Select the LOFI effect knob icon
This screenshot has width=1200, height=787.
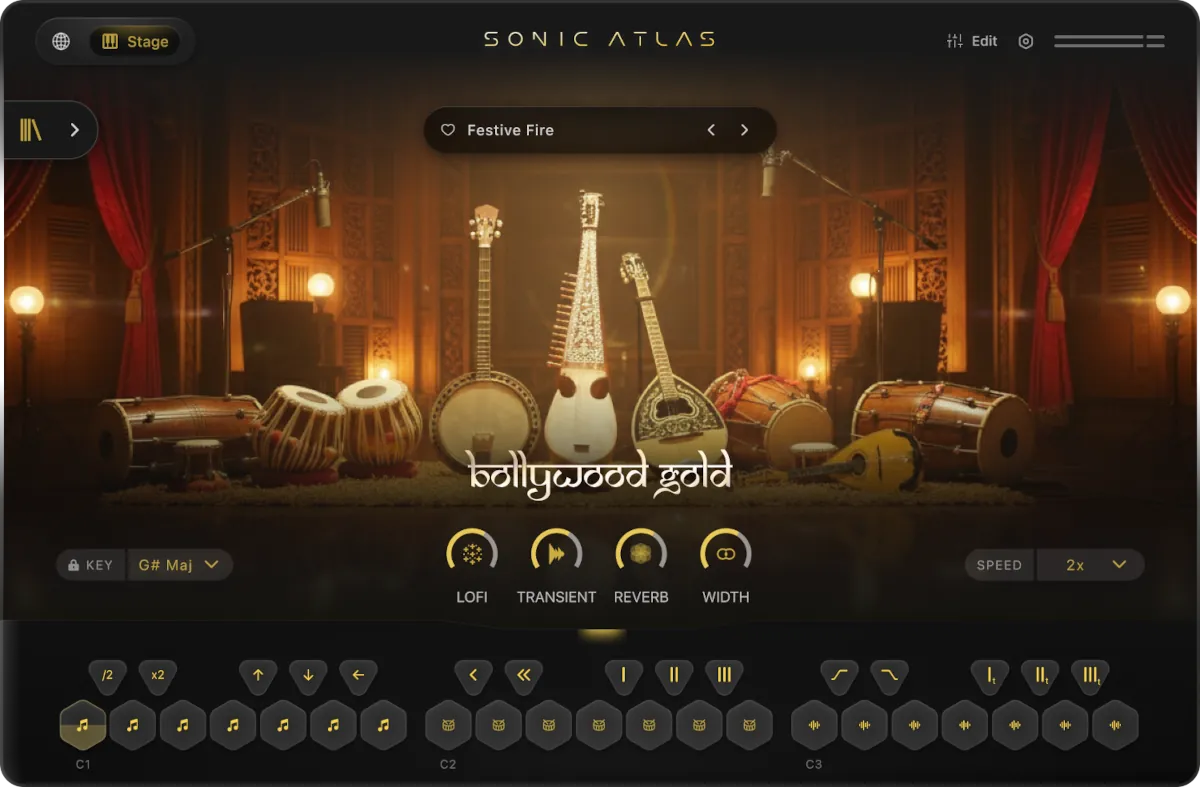(x=471, y=551)
